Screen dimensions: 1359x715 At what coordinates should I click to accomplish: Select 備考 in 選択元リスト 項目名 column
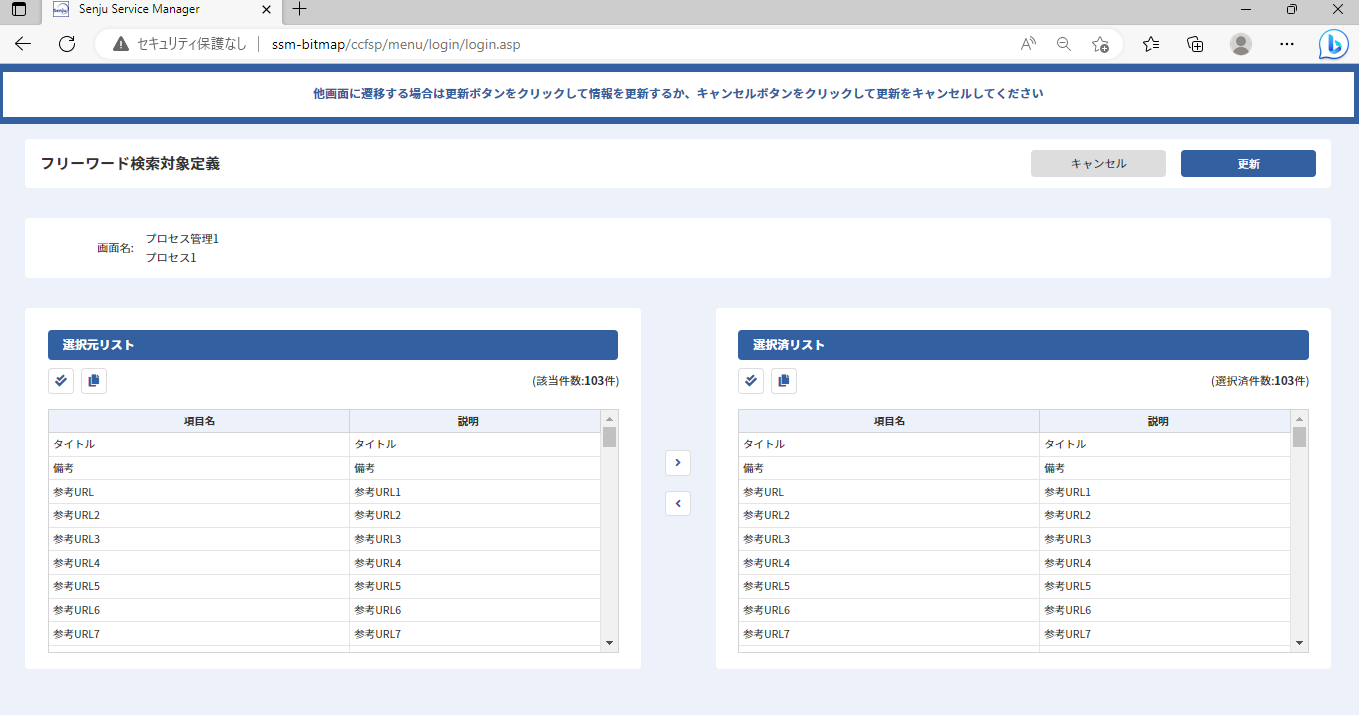click(199, 468)
